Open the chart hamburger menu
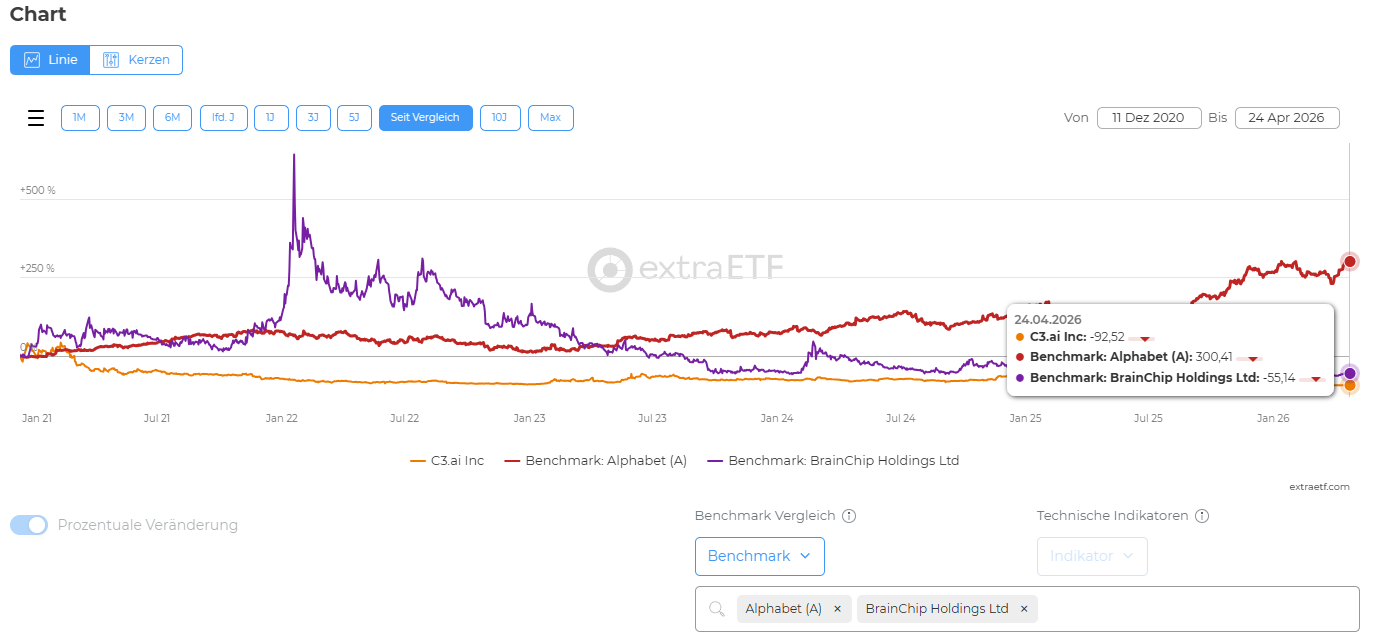Screen dimensions: 1378x644 (x=36, y=118)
